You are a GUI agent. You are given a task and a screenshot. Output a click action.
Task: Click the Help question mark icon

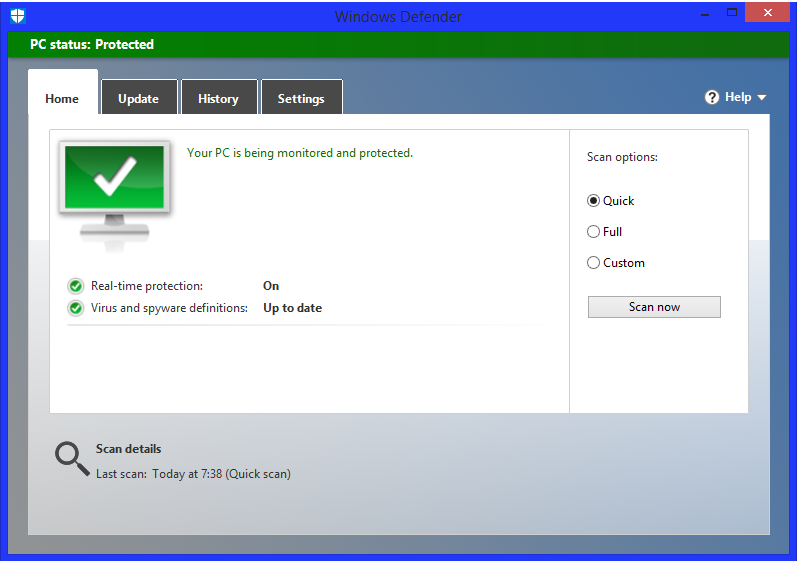[x=712, y=97]
